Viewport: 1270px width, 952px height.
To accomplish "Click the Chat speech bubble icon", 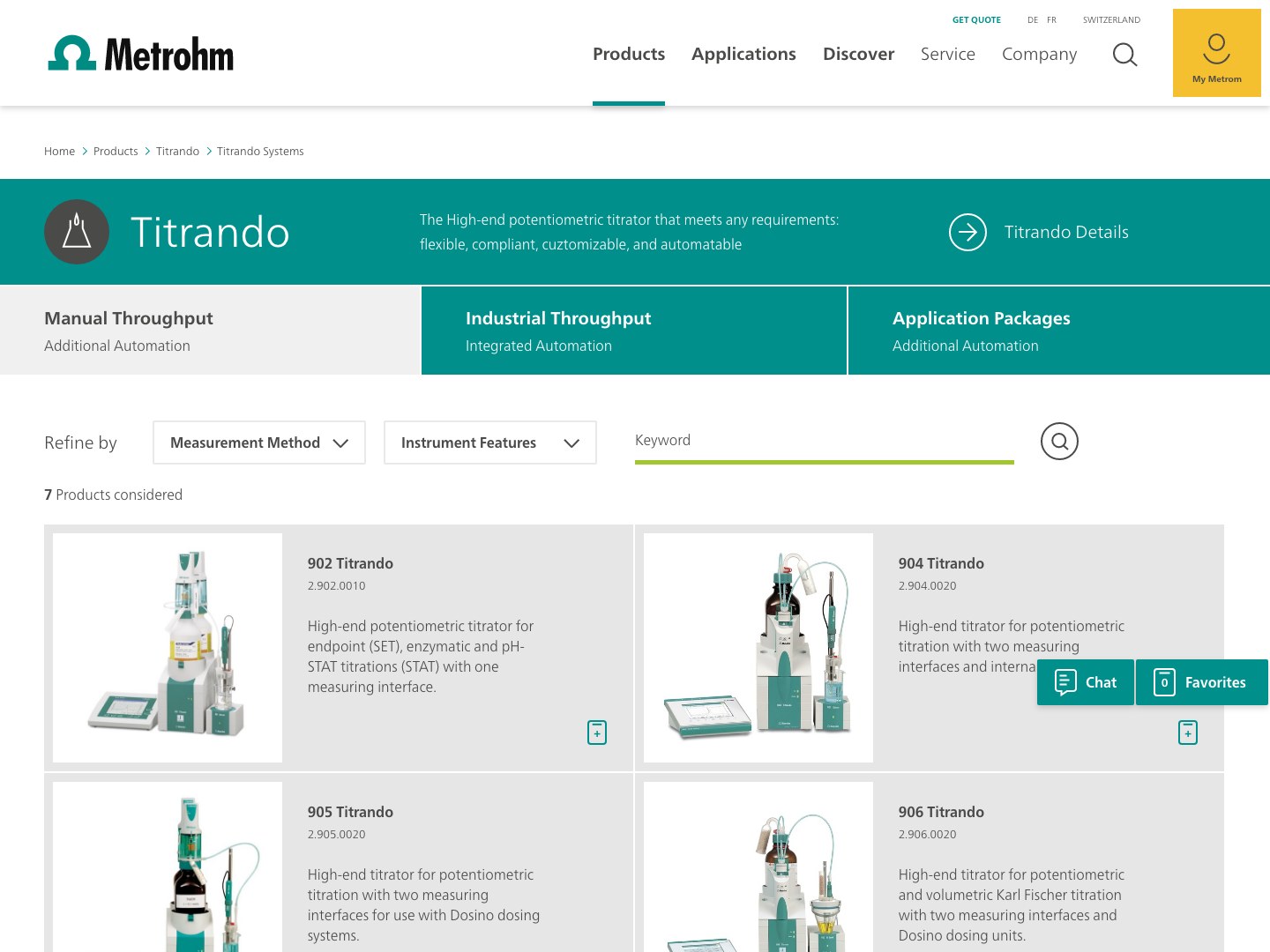I will pos(1065,682).
